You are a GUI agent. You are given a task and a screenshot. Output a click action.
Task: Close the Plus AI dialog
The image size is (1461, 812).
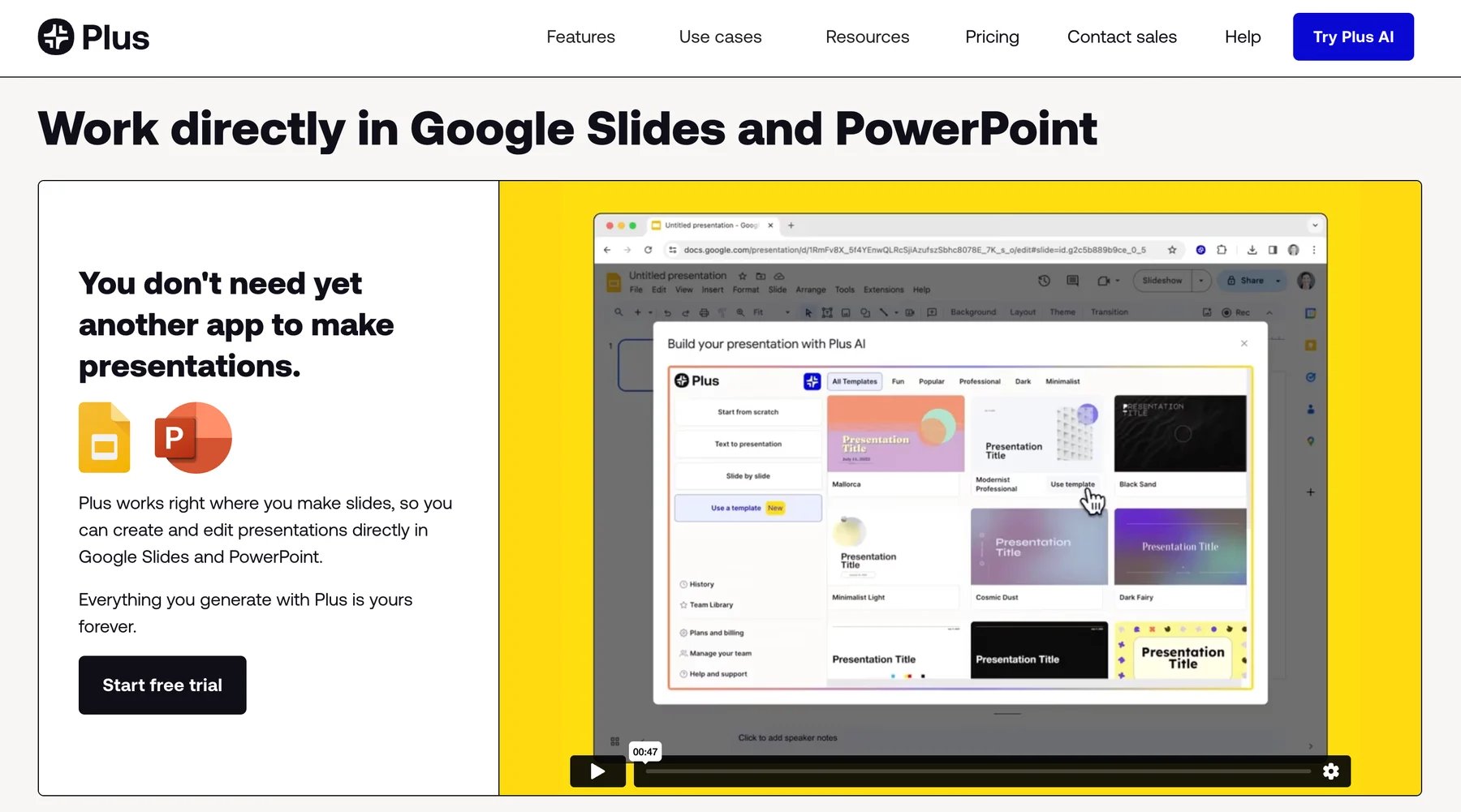coord(1244,344)
